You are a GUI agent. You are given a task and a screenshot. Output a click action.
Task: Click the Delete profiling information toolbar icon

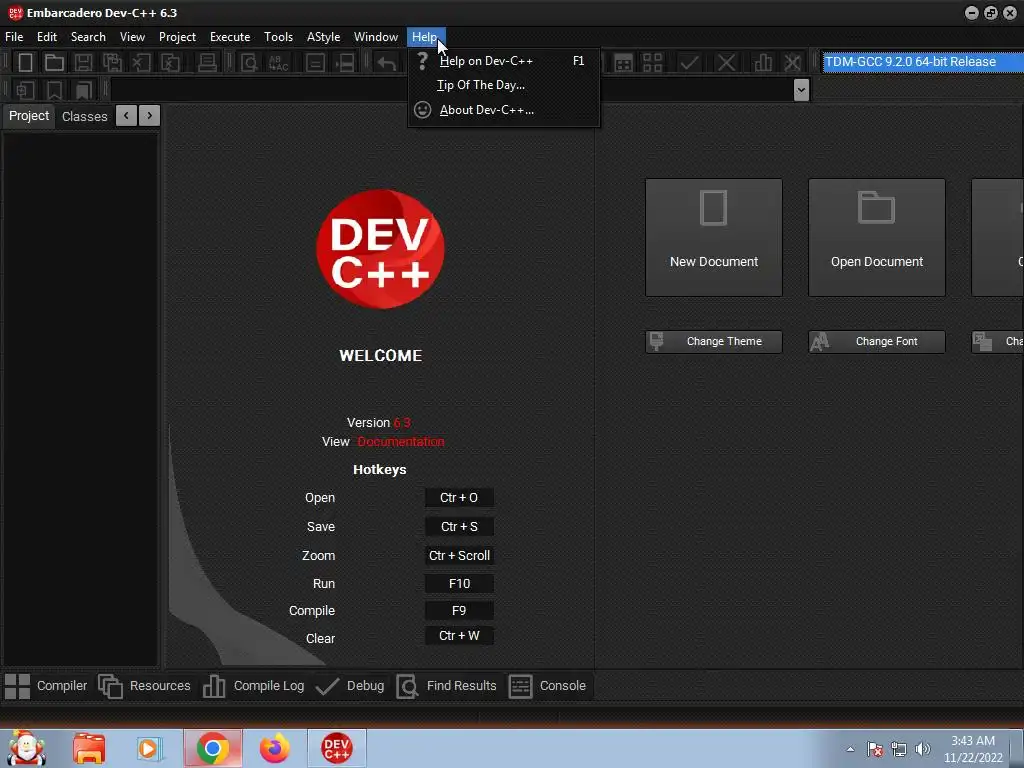click(792, 63)
